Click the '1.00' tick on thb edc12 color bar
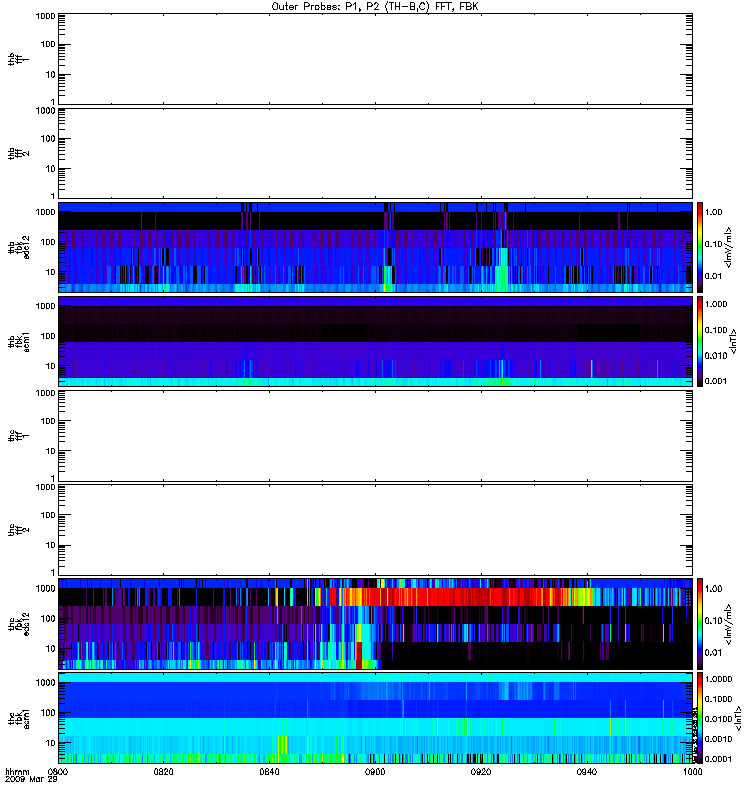Image resolution: width=750 pixels, height=800 pixels. [714, 212]
